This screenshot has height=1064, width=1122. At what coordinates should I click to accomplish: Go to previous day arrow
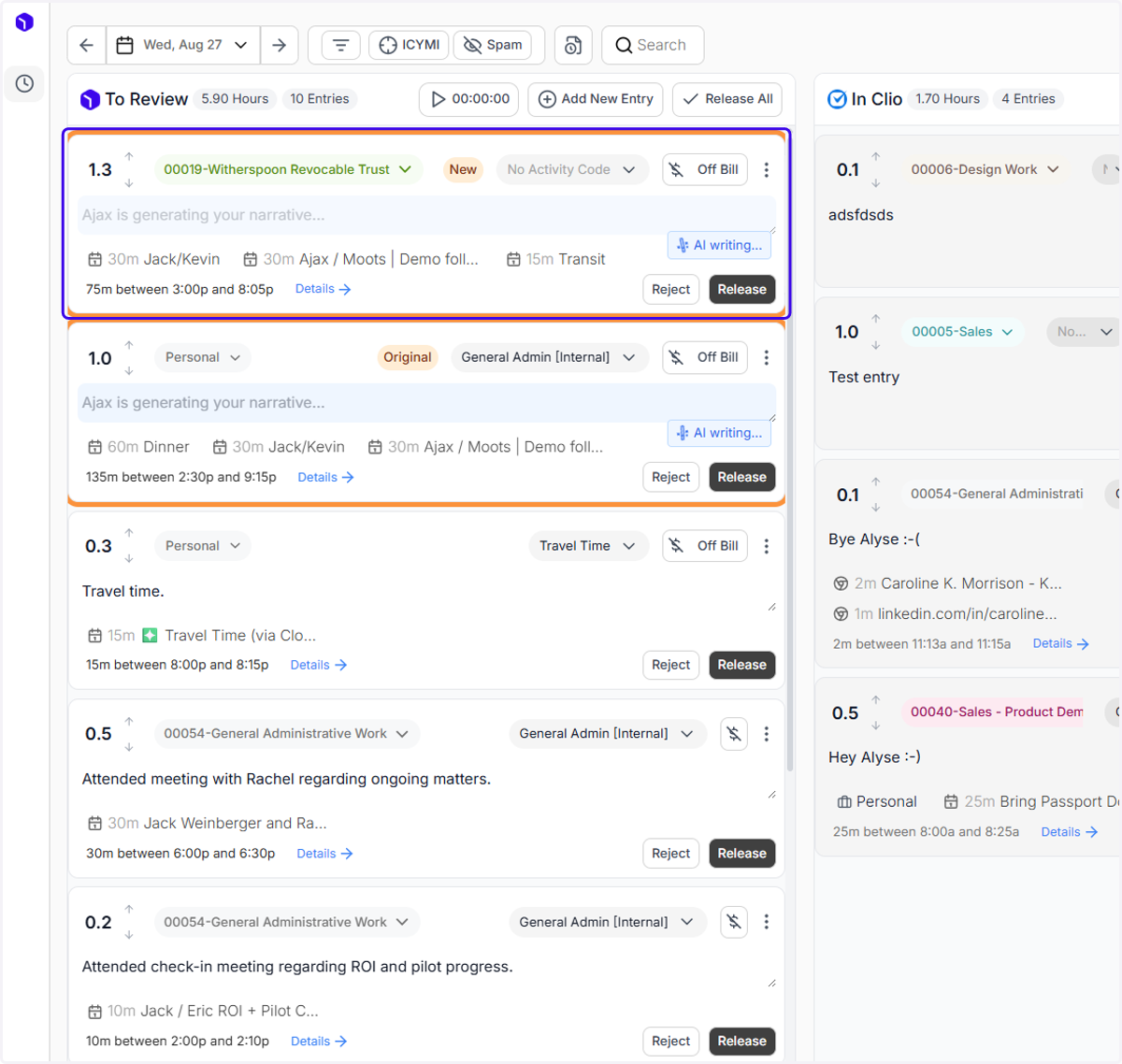pos(86,45)
